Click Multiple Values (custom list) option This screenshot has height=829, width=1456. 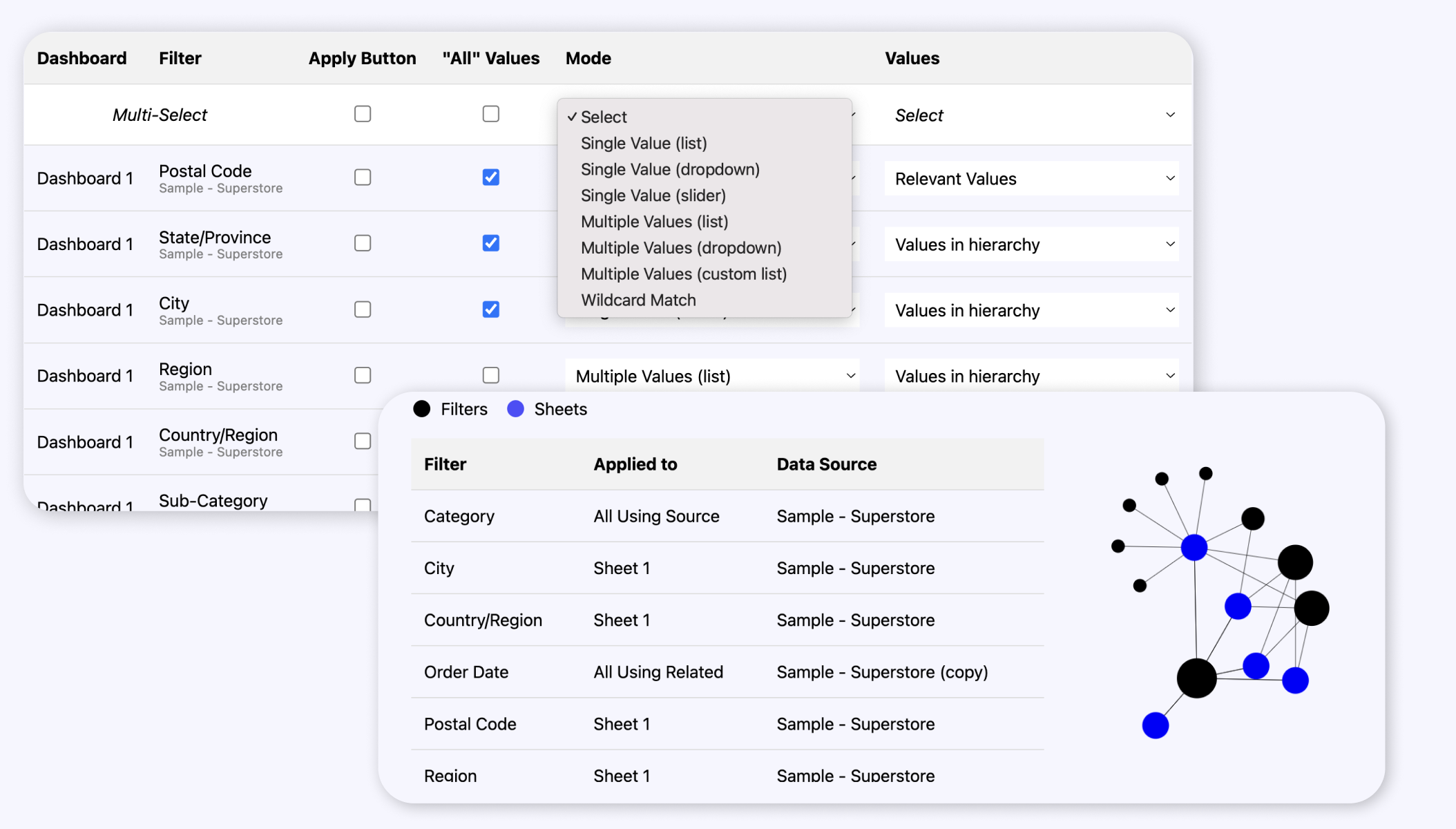(684, 273)
